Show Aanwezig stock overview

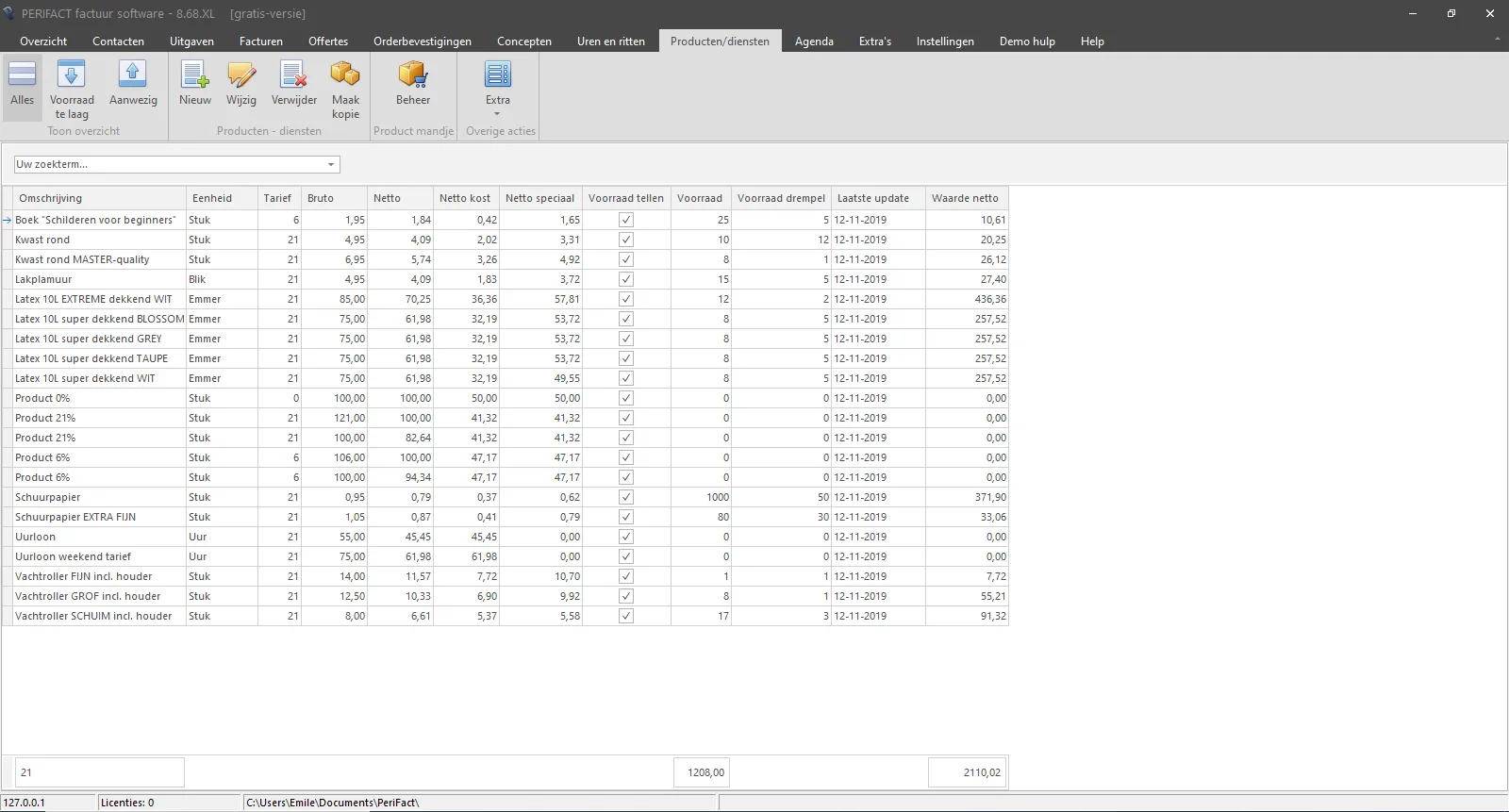(133, 85)
